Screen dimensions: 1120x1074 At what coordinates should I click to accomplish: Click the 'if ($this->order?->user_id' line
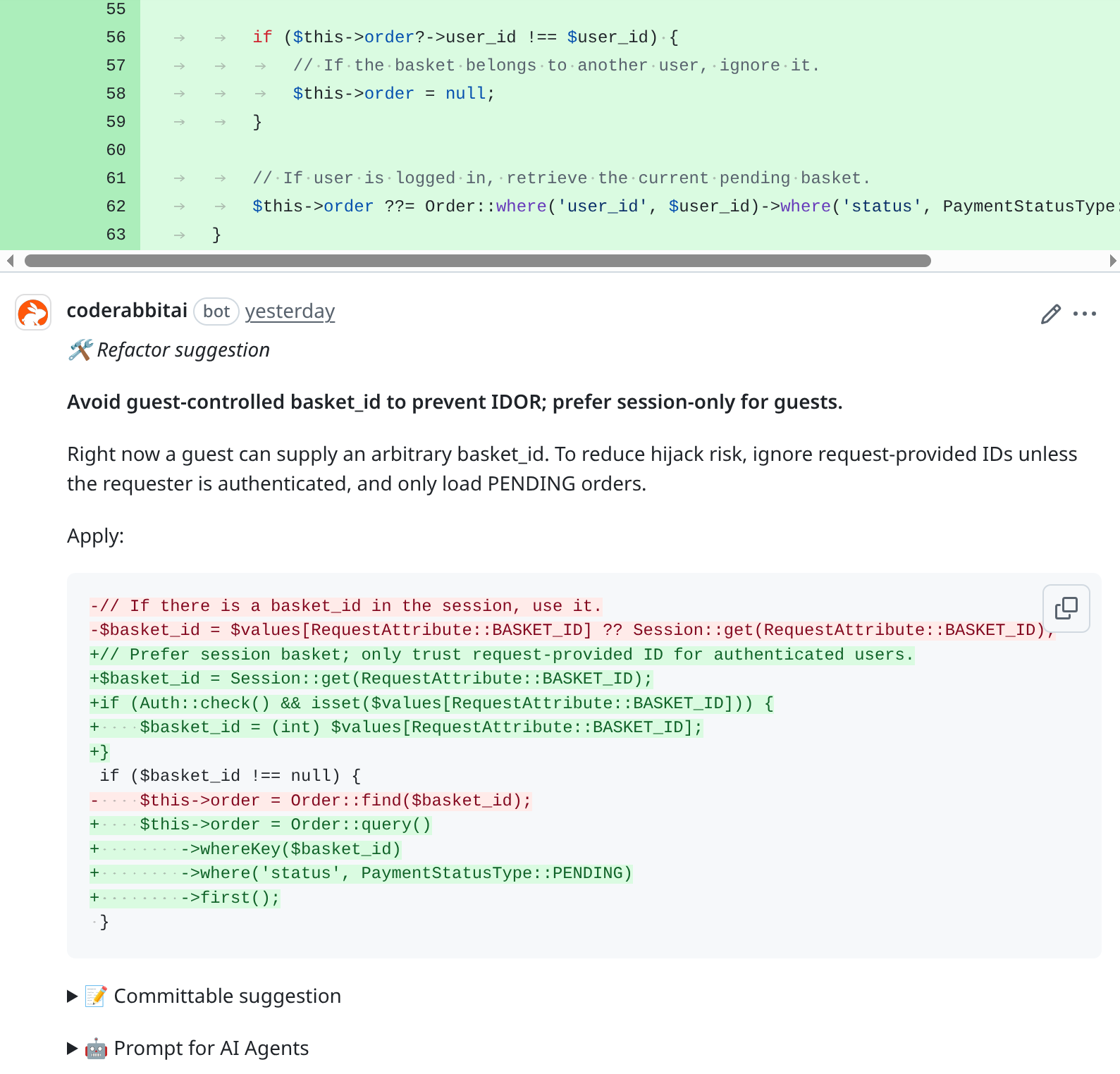pyautogui.click(x=466, y=37)
